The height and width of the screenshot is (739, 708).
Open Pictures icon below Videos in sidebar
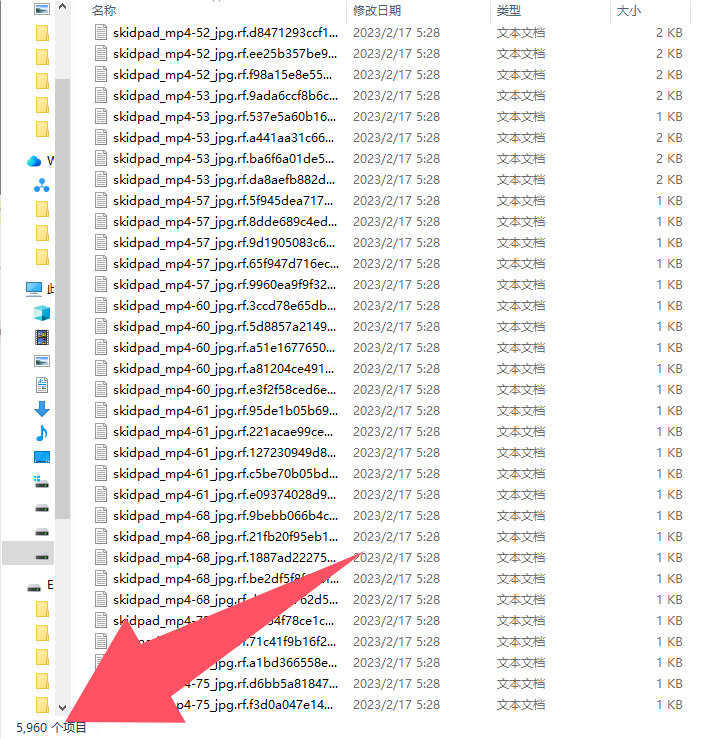click(42, 361)
